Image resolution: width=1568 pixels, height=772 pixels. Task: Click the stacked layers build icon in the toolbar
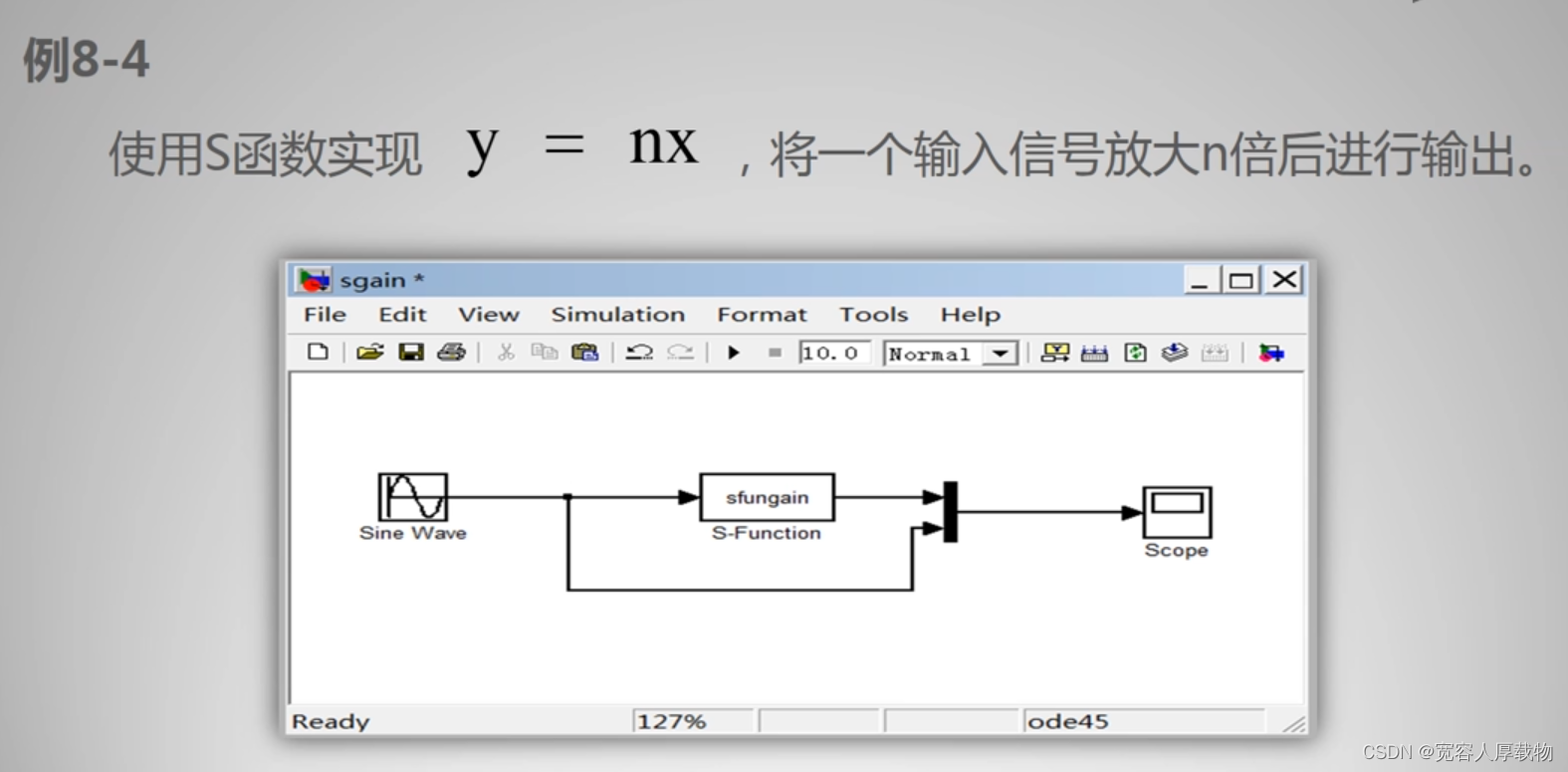point(1175,352)
